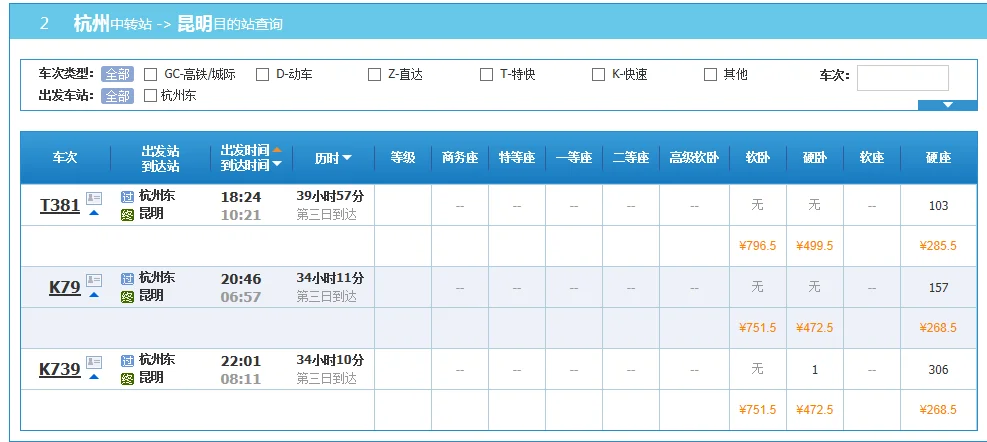Sort ascending by 出发时间 orange up arrow
This screenshot has height=442, width=987.
click(276, 150)
